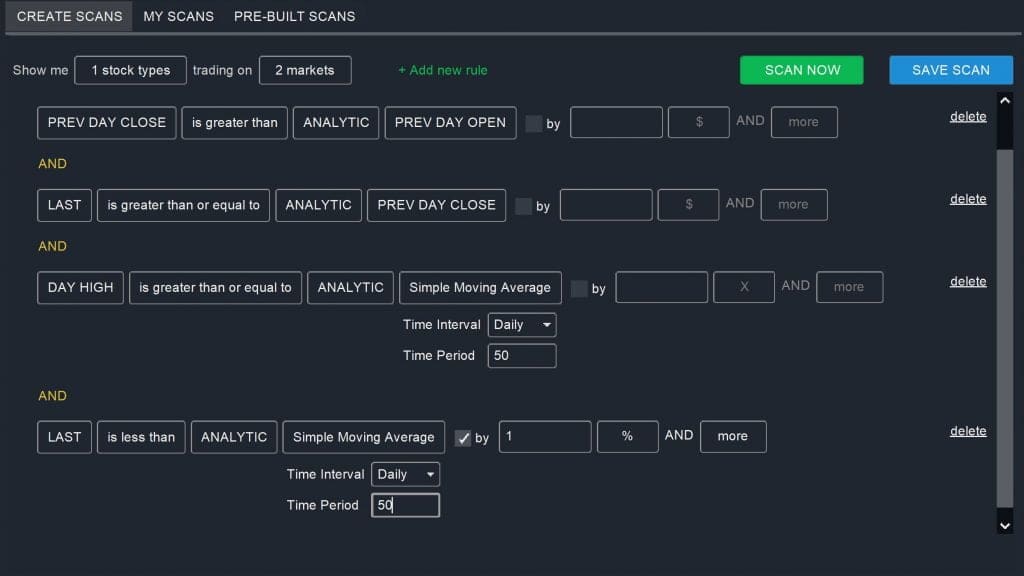Click the scrollbar down arrow
Image resolution: width=1024 pixels, height=576 pixels.
point(1006,524)
